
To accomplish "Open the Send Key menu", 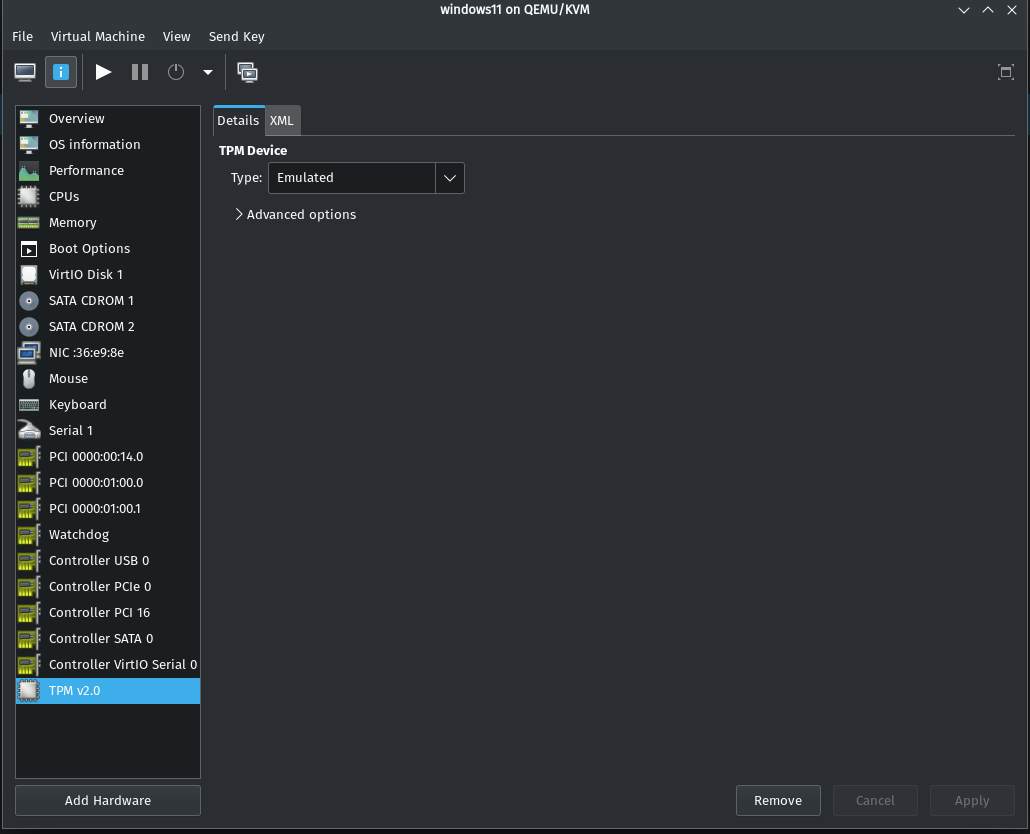I will pos(236,36).
